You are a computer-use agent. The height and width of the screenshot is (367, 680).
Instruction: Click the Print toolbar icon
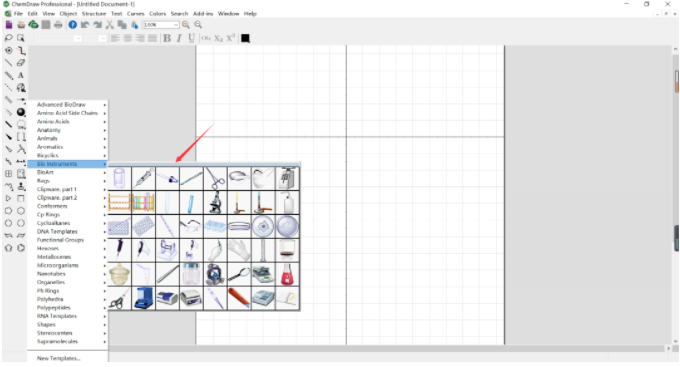point(58,25)
